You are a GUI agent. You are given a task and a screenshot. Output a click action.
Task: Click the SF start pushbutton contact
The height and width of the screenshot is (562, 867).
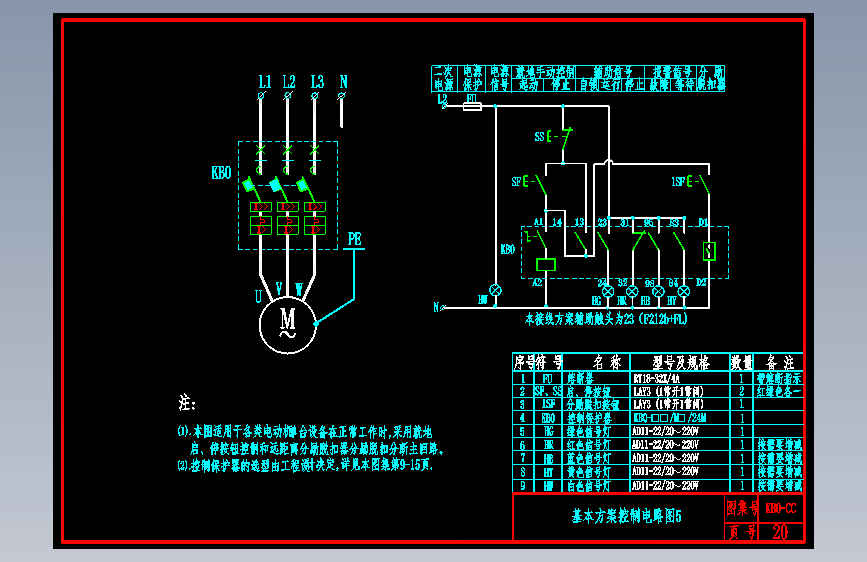[536, 184]
